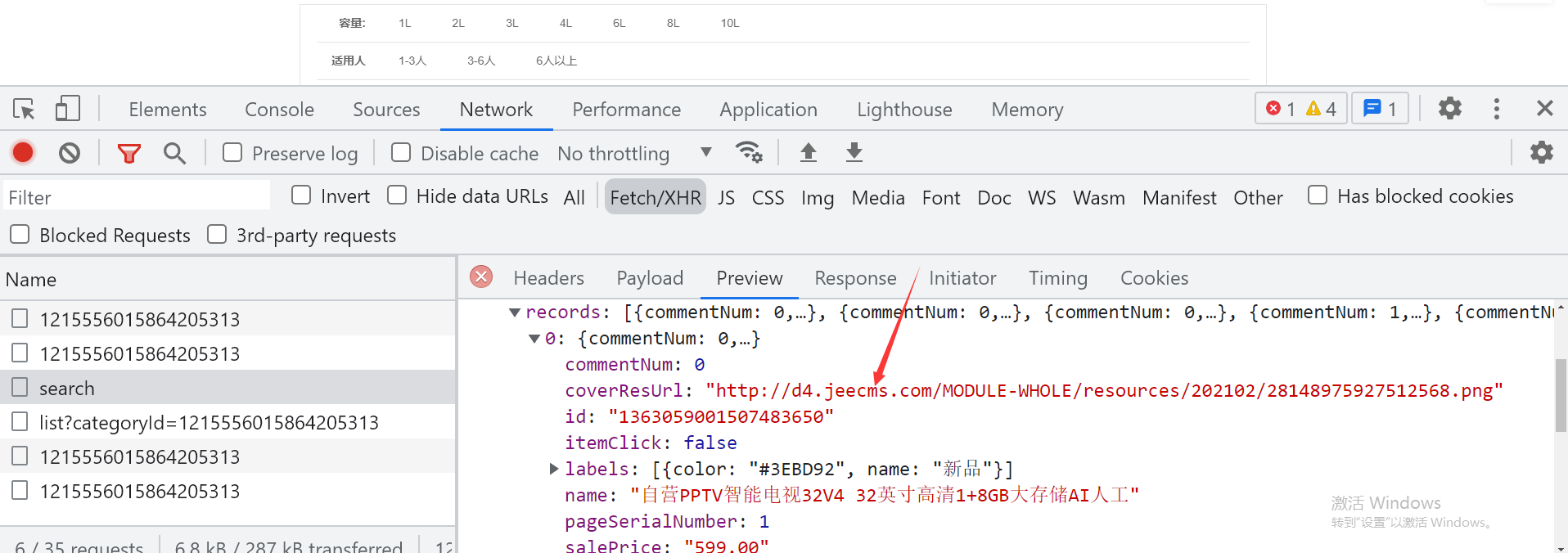This screenshot has height=553, width=1568.
Task: Open DevTools settings gear
Action: pyautogui.click(x=1449, y=109)
